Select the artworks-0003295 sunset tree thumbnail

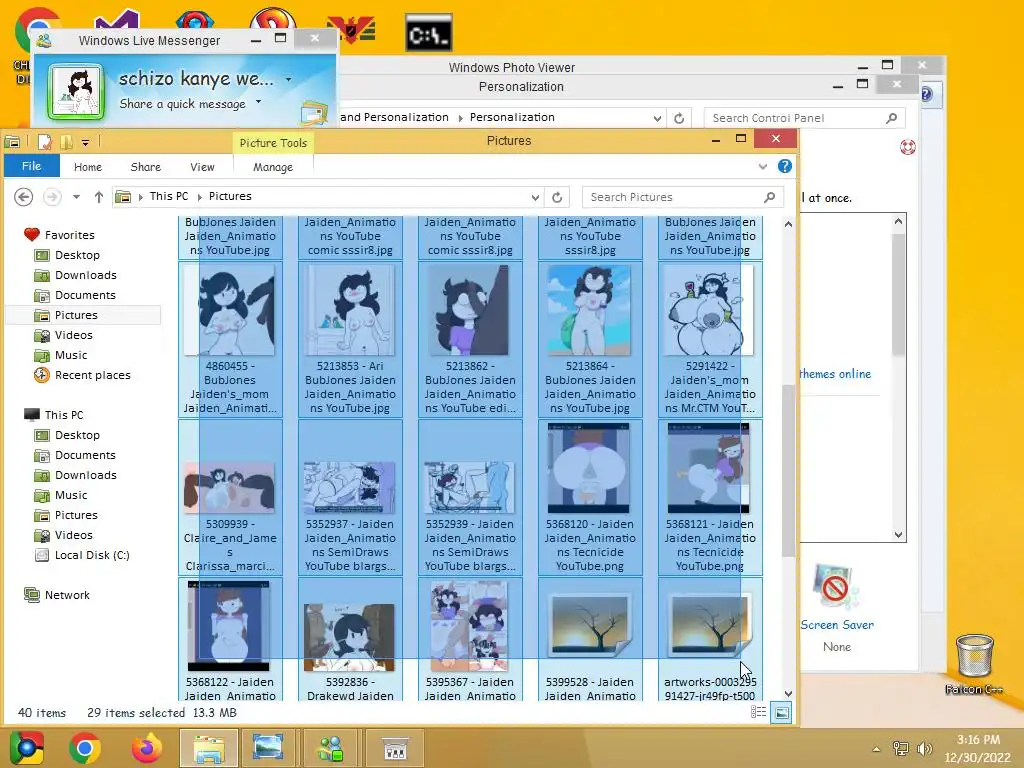[710, 626]
